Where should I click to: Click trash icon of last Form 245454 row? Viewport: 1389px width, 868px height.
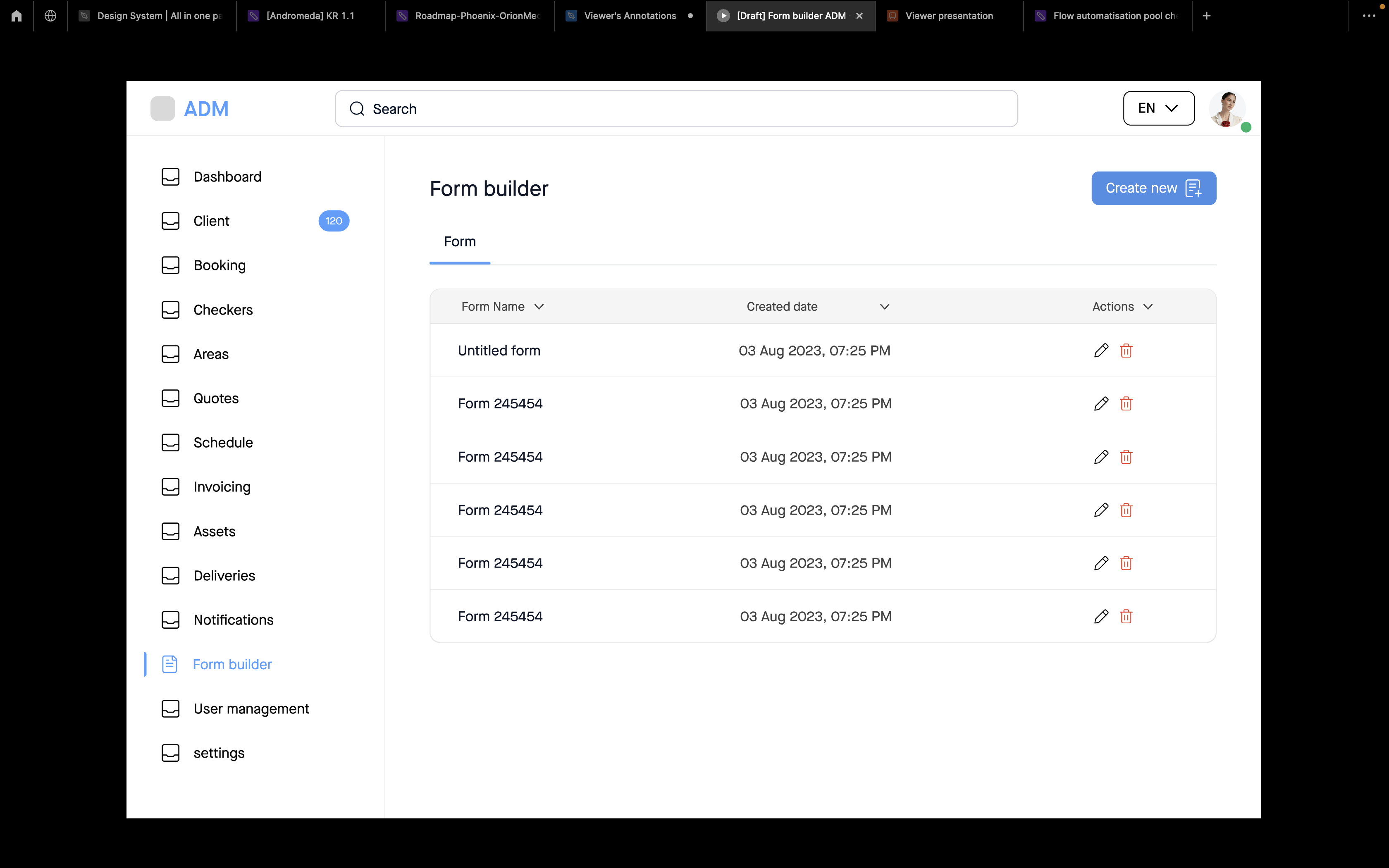coord(1126,617)
